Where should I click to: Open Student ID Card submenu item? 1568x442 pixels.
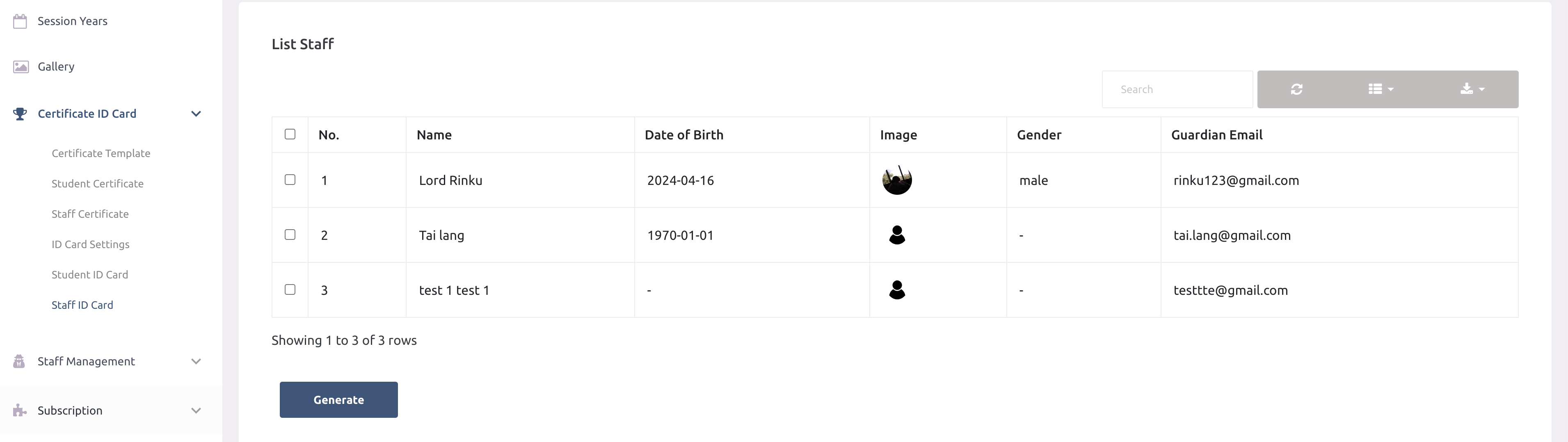click(89, 275)
